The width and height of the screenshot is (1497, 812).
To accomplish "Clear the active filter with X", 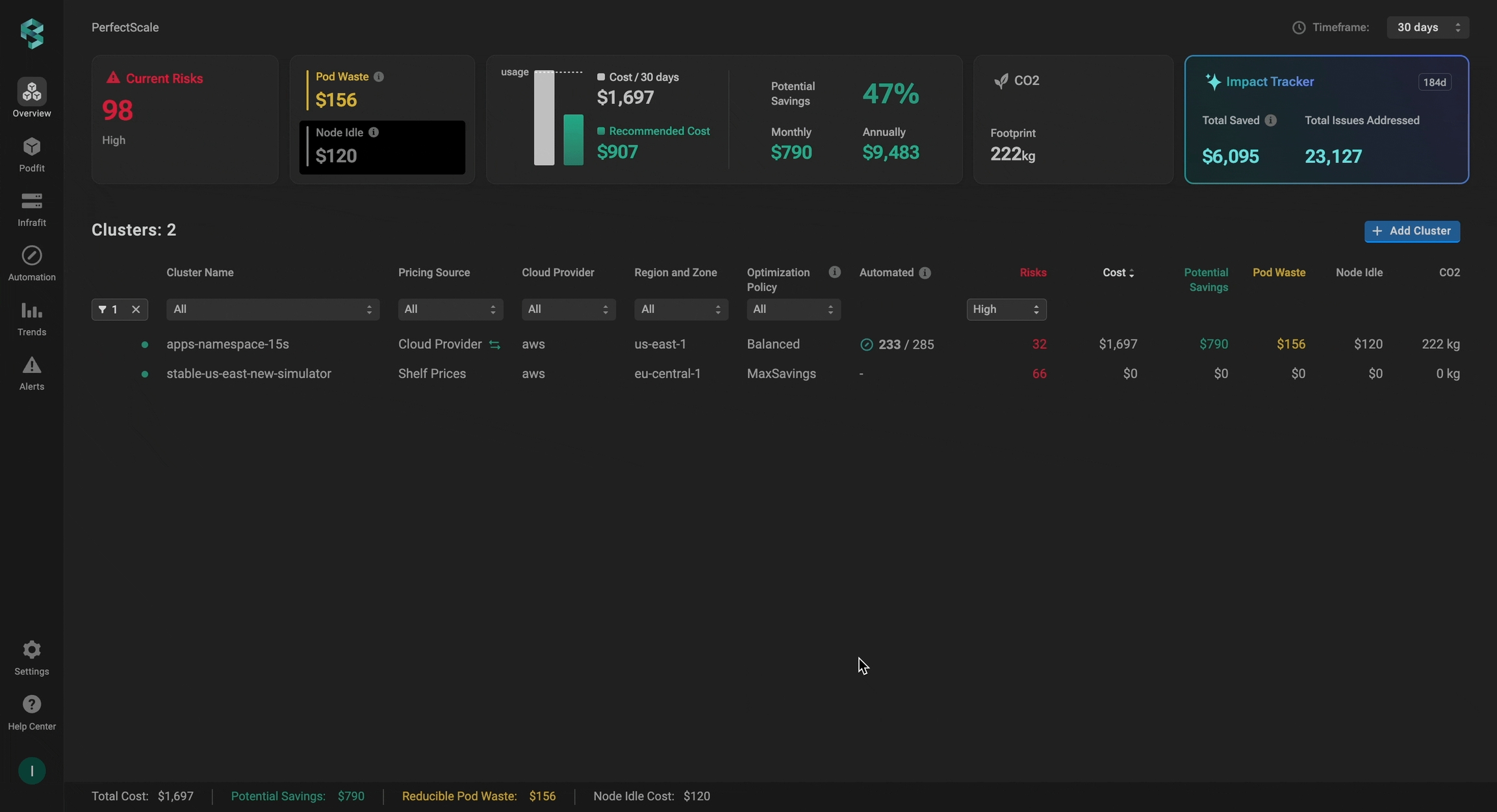I will click(x=136, y=309).
